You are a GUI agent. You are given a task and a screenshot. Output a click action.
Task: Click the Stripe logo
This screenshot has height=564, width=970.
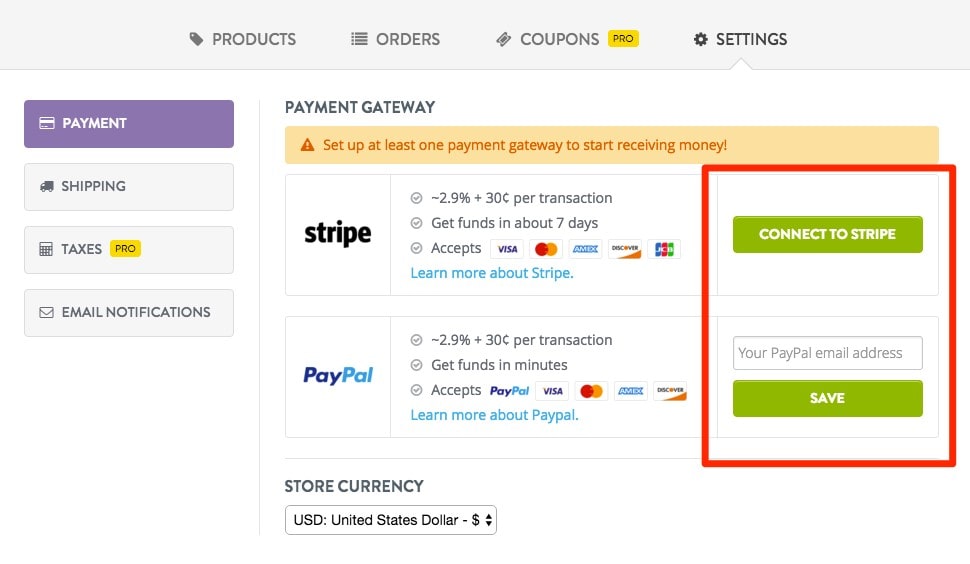pyautogui.click(x=337, y=234)
